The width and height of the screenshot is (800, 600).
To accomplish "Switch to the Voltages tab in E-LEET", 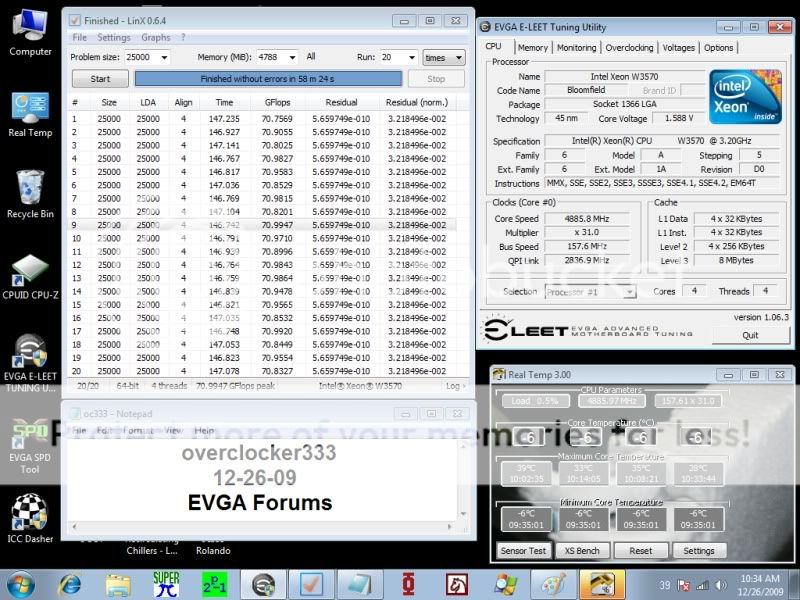I will 678,47.
